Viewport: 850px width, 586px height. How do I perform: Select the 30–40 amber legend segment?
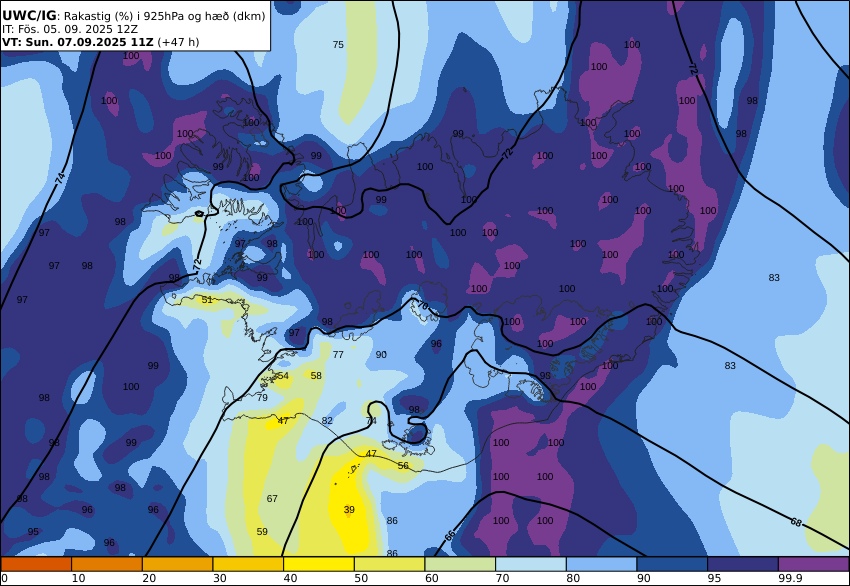point(248,564)
